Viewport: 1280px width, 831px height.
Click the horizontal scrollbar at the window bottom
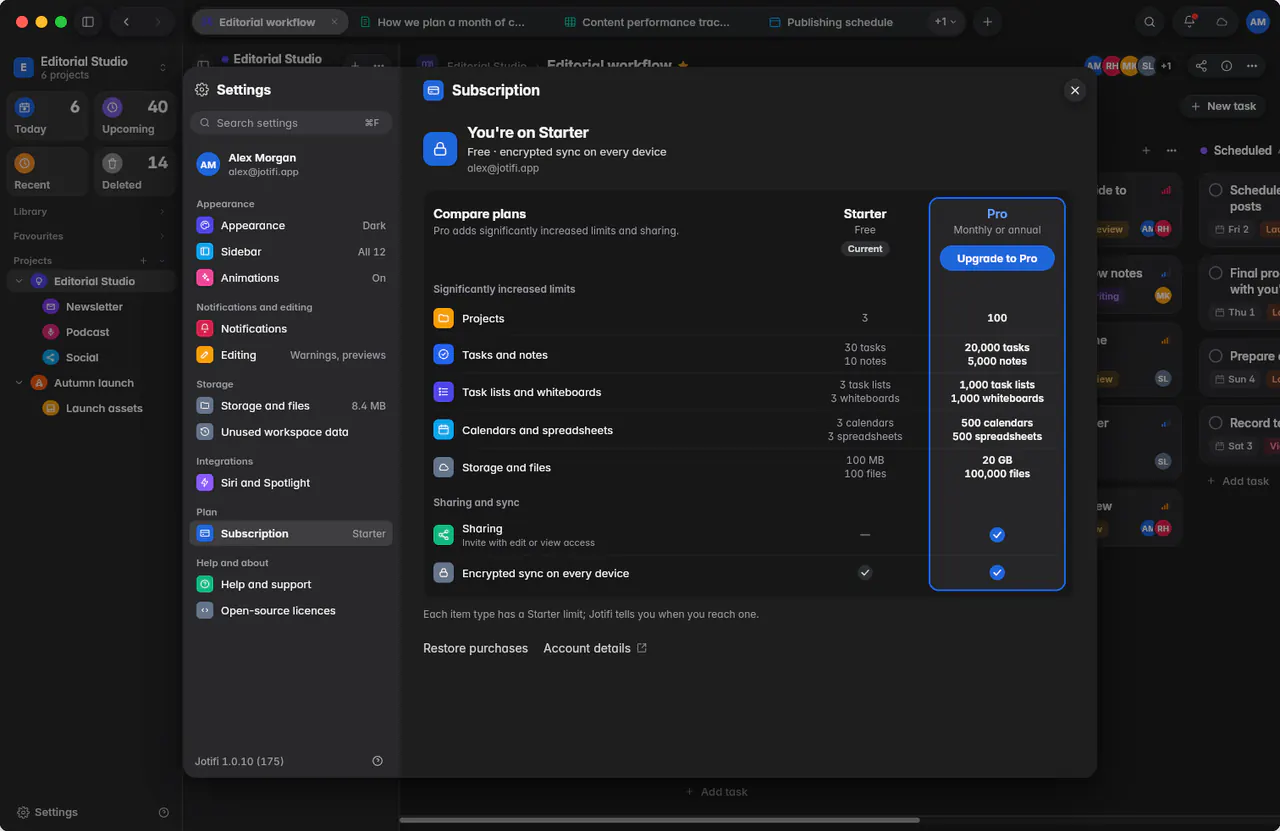click(659, 820)
